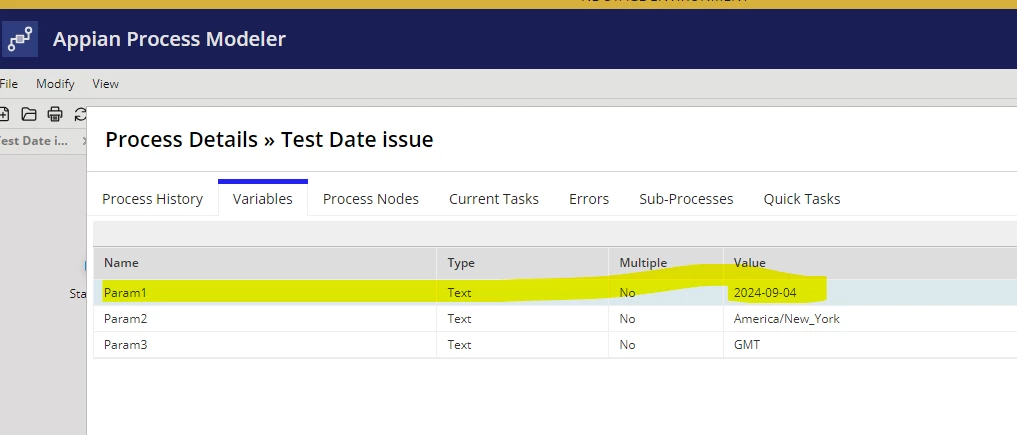1017x435 pixels.
Task: Click the refresh toolbar icon
Action: [x=80, y=114]
